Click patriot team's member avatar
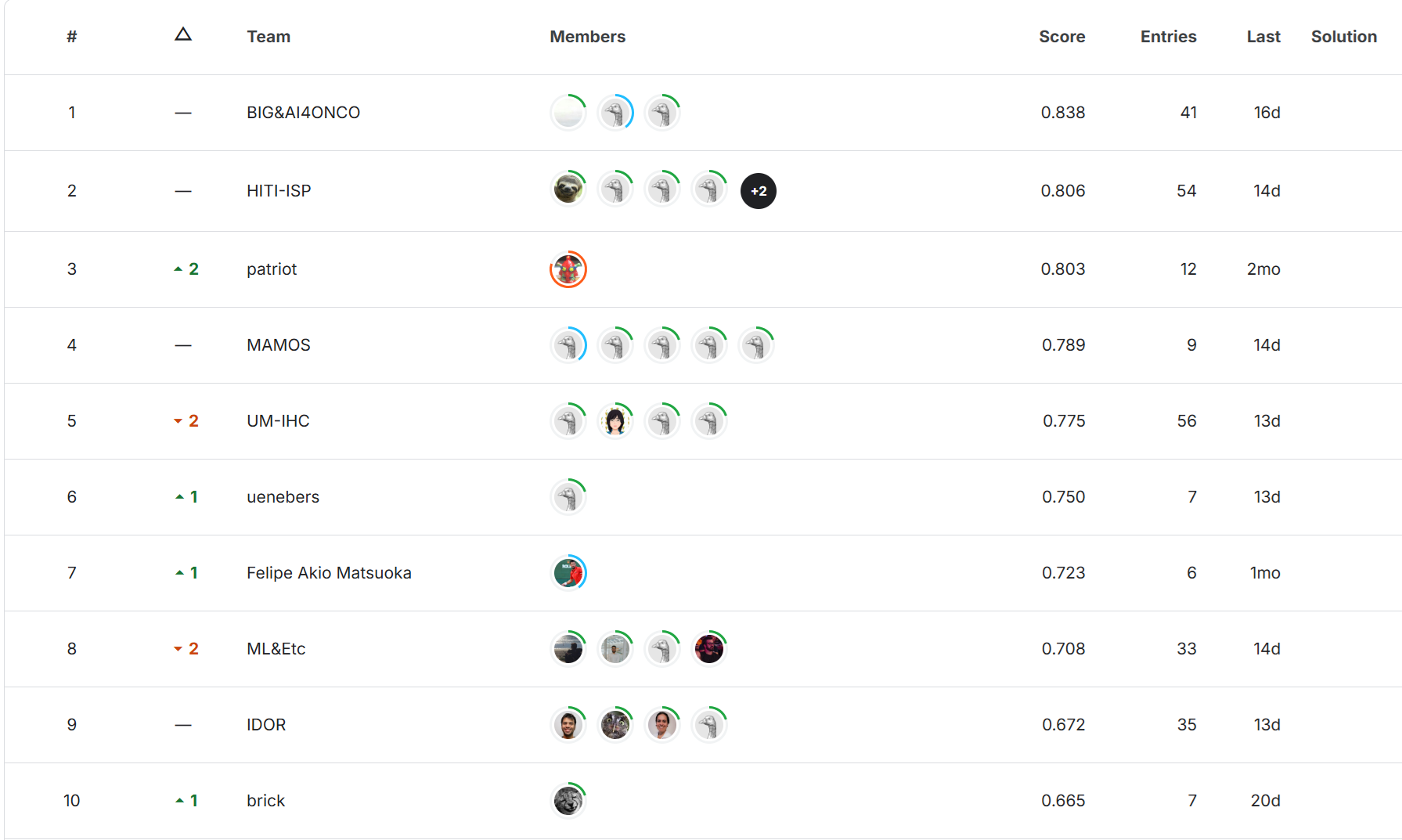The height and width of the screenshot is (840, 1402). click(x=568, y=269)
